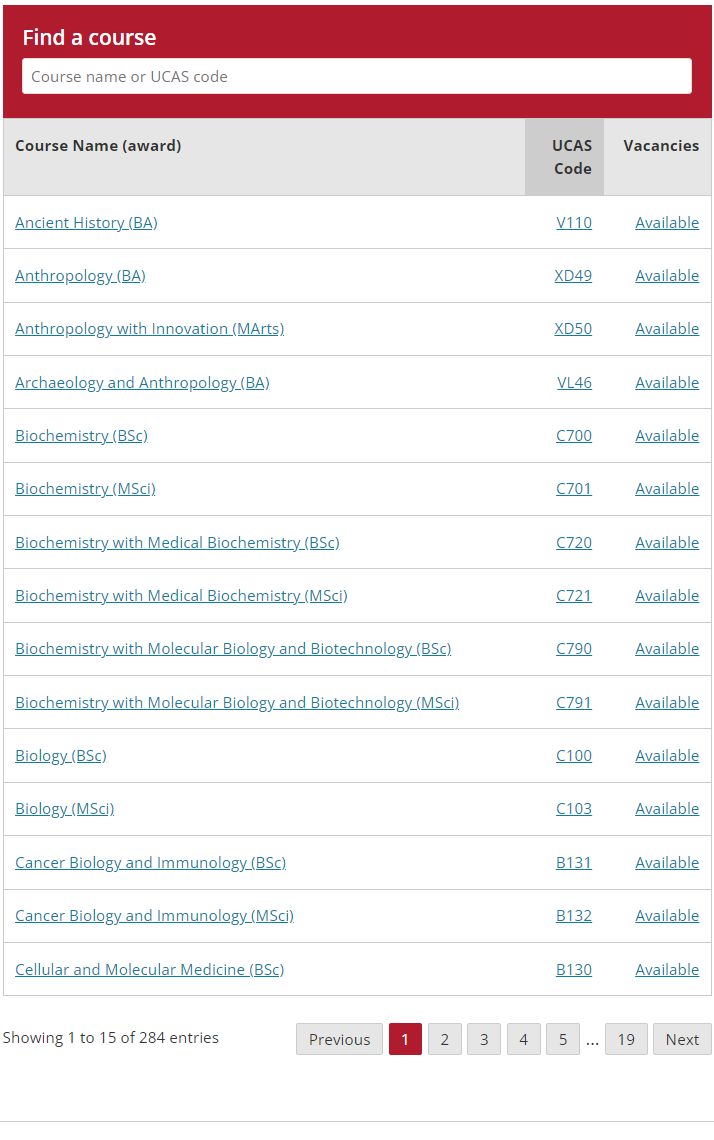Open Cancer Biology and Immunology (MSci) link

[x=154, y=915]
